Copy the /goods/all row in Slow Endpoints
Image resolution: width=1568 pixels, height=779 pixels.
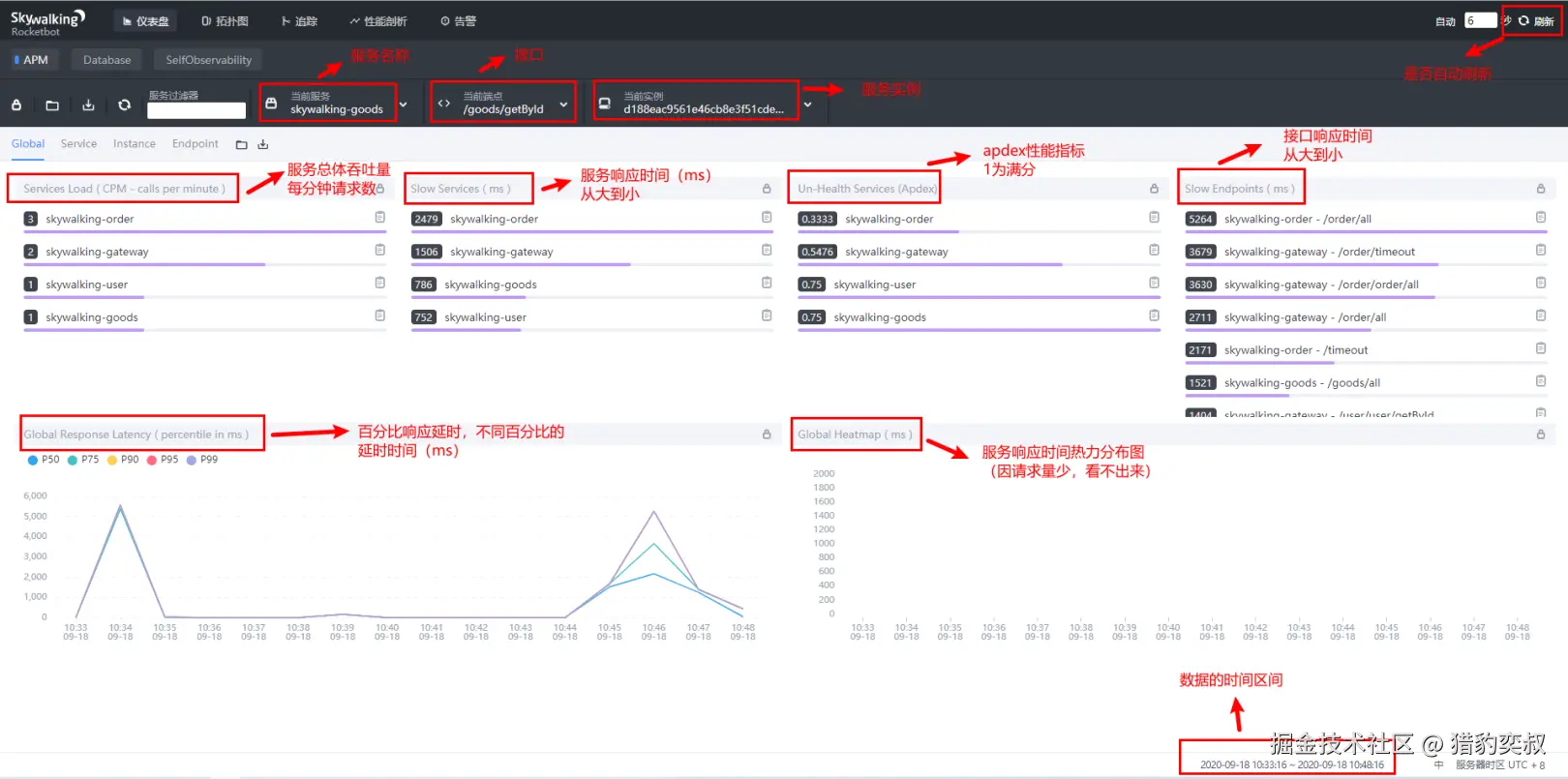(1541, 381)
